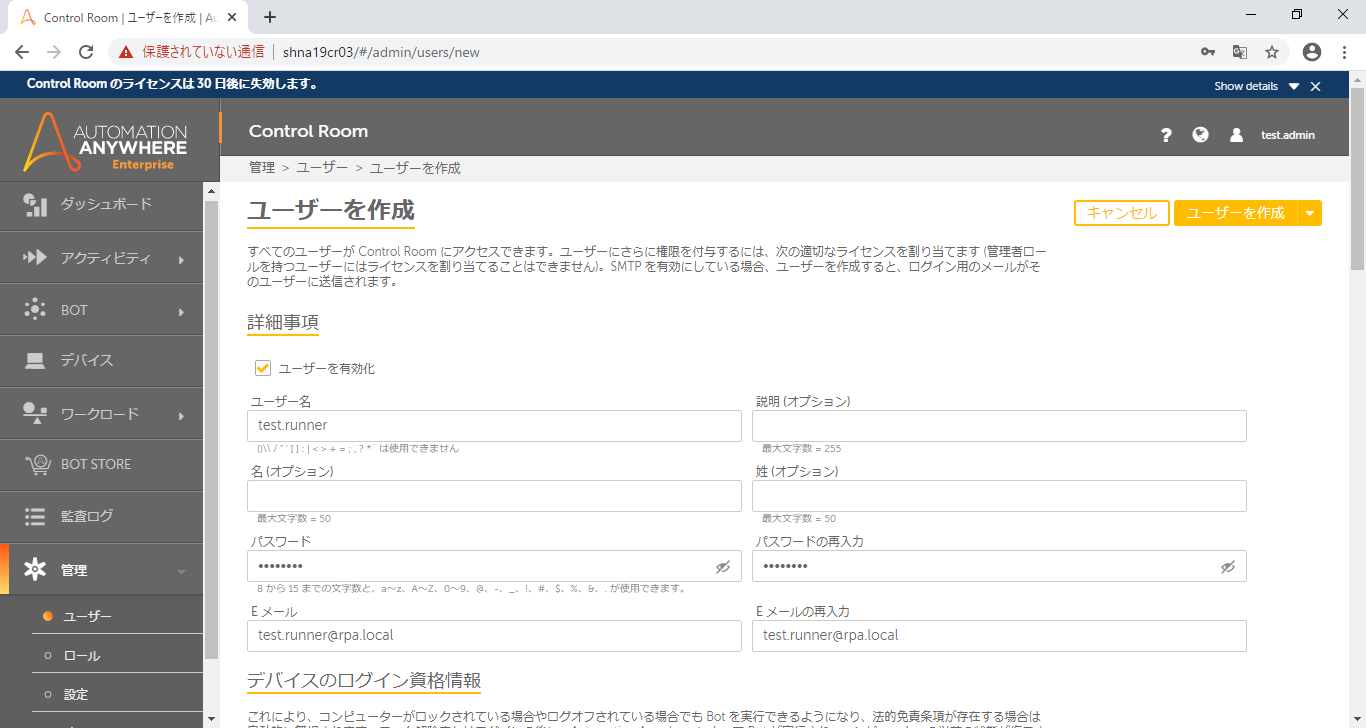Show password via eye icon in パスワード
The image size is (1366, 728).
pos(723,567)
